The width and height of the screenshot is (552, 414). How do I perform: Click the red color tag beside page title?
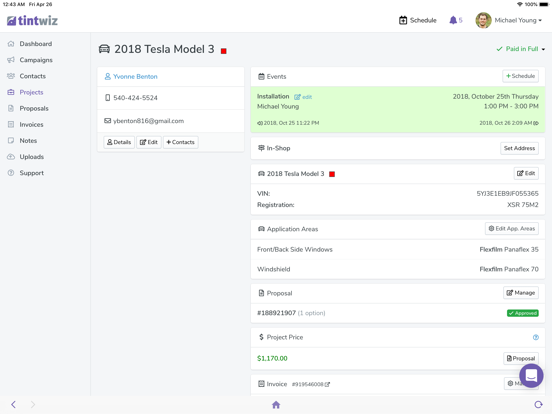[x=224, y=51]
